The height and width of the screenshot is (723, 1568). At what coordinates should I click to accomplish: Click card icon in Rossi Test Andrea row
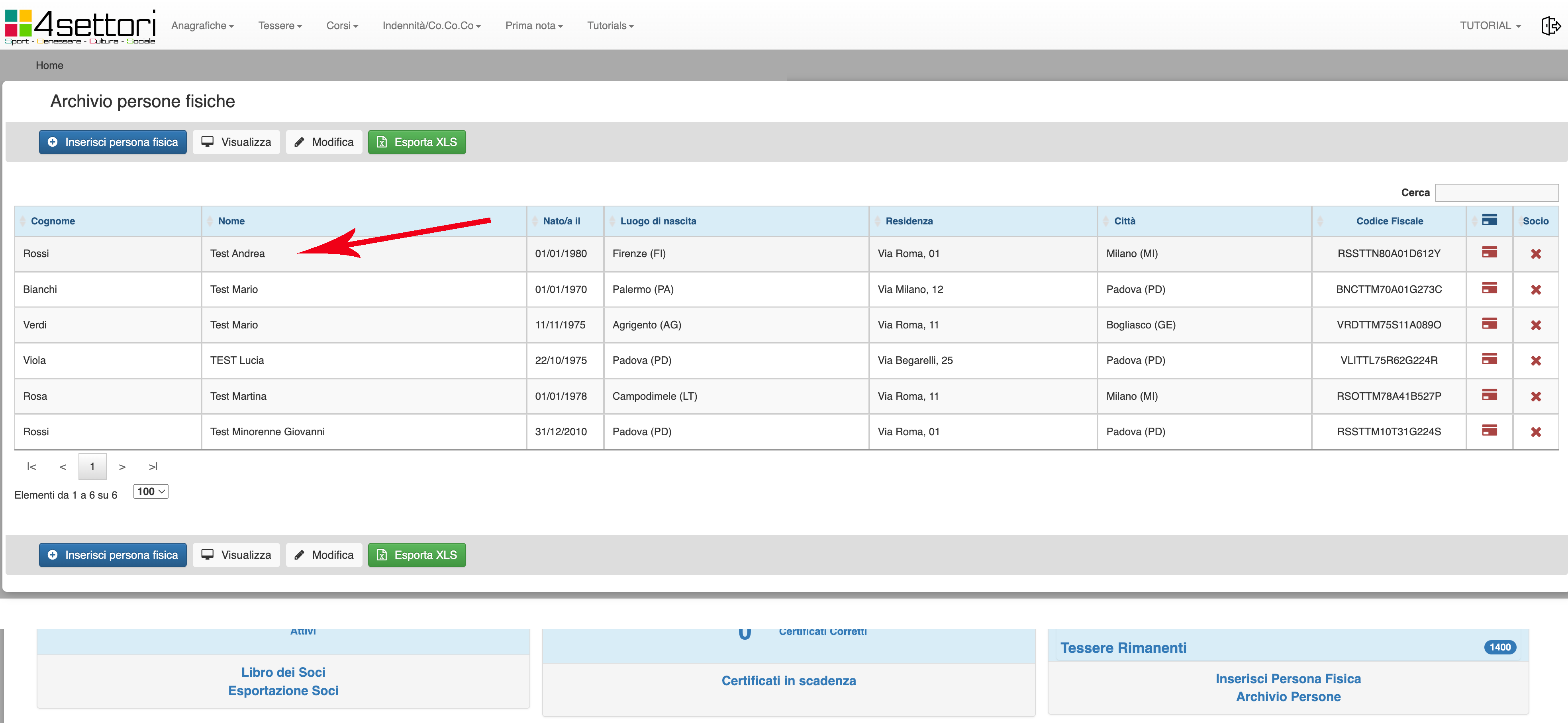click(1489, 253)
